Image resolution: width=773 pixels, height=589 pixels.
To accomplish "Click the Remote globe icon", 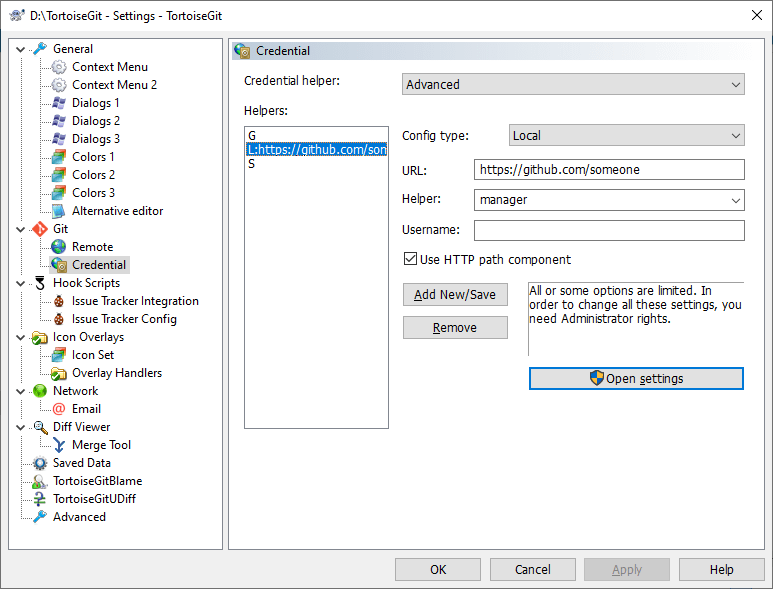I will (59, 247).
